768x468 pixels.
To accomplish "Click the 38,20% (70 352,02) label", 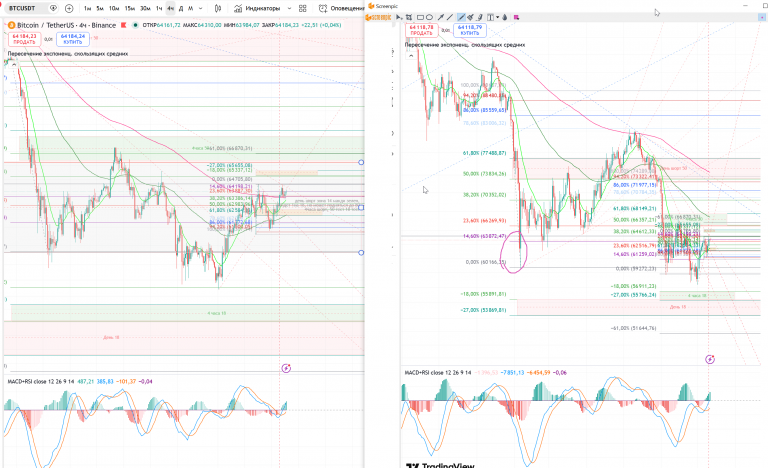I will 484,195.
